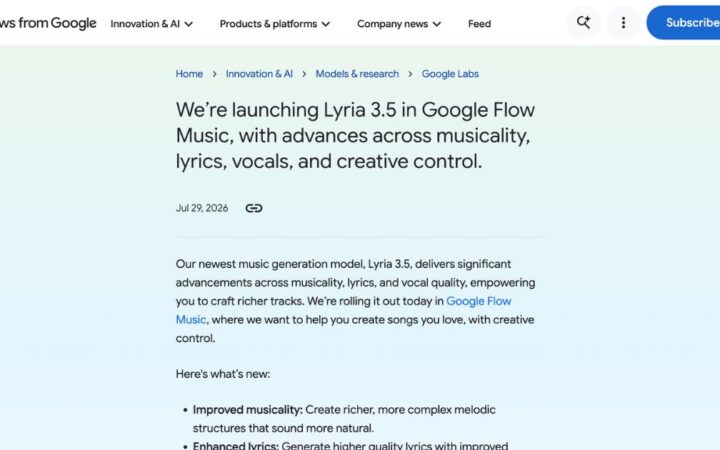The width and height of the screenshot is (720, 450).
Task: Open the Google Labs breadcrumb link
Action: (x=450, y=74)
